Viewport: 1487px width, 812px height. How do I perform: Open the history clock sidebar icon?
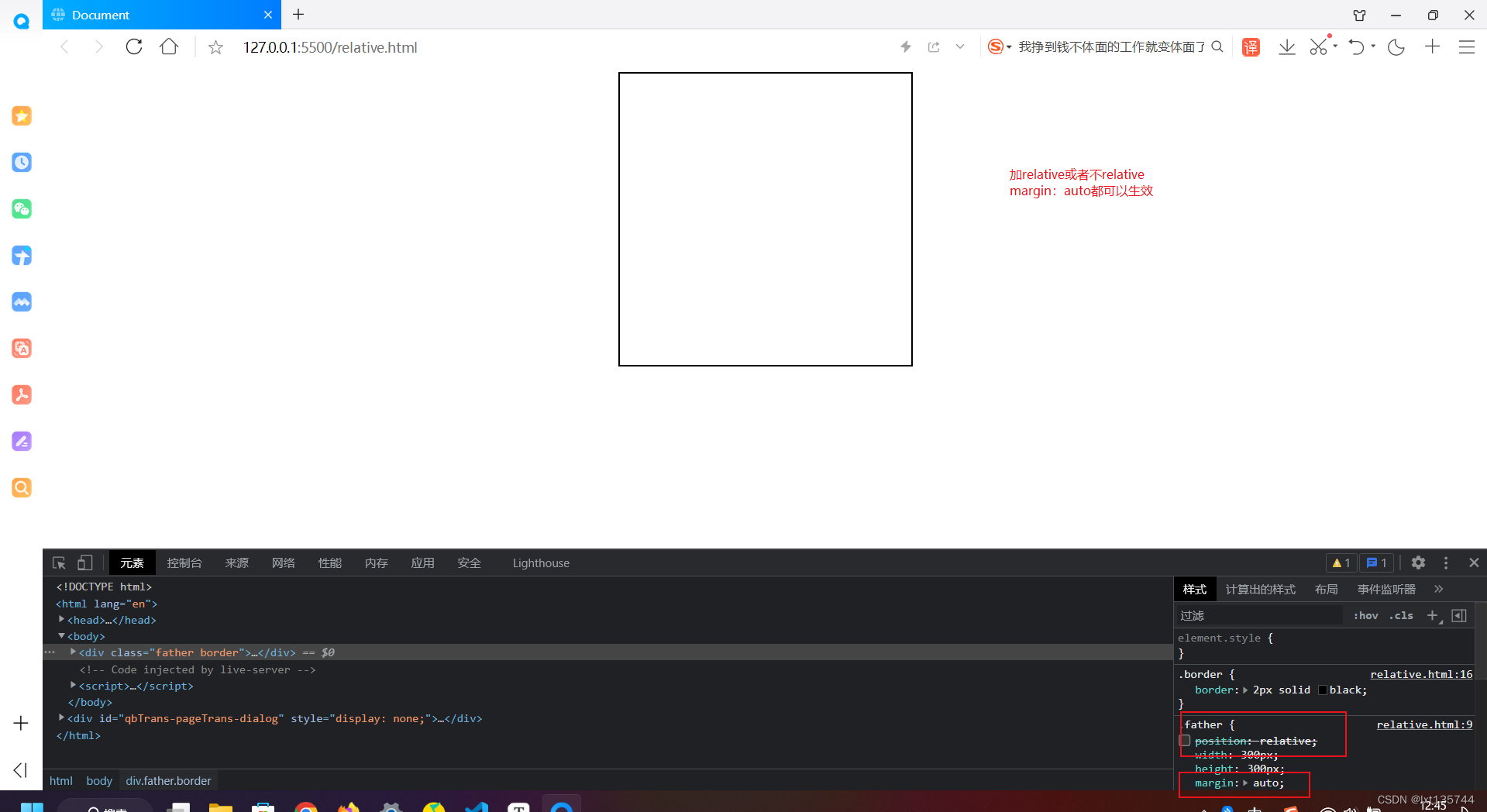[x=22, y=163]
